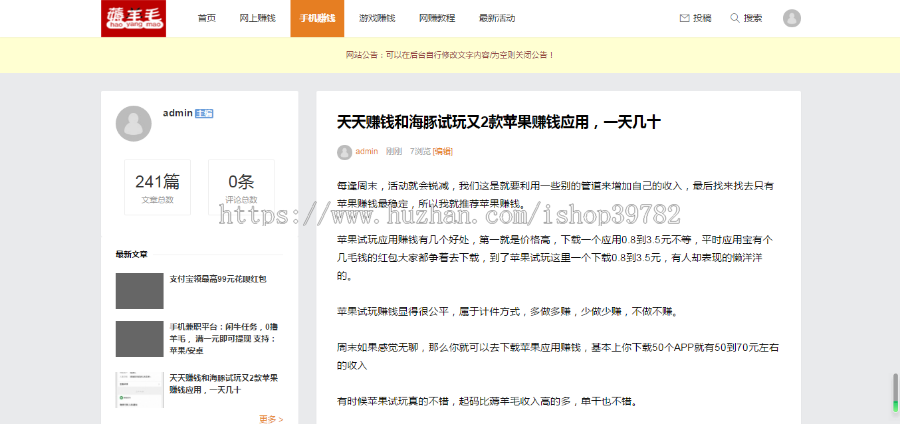900x424 pixels.
Task: Select the 手机赚钱 tab
Action: click(317, 18)
